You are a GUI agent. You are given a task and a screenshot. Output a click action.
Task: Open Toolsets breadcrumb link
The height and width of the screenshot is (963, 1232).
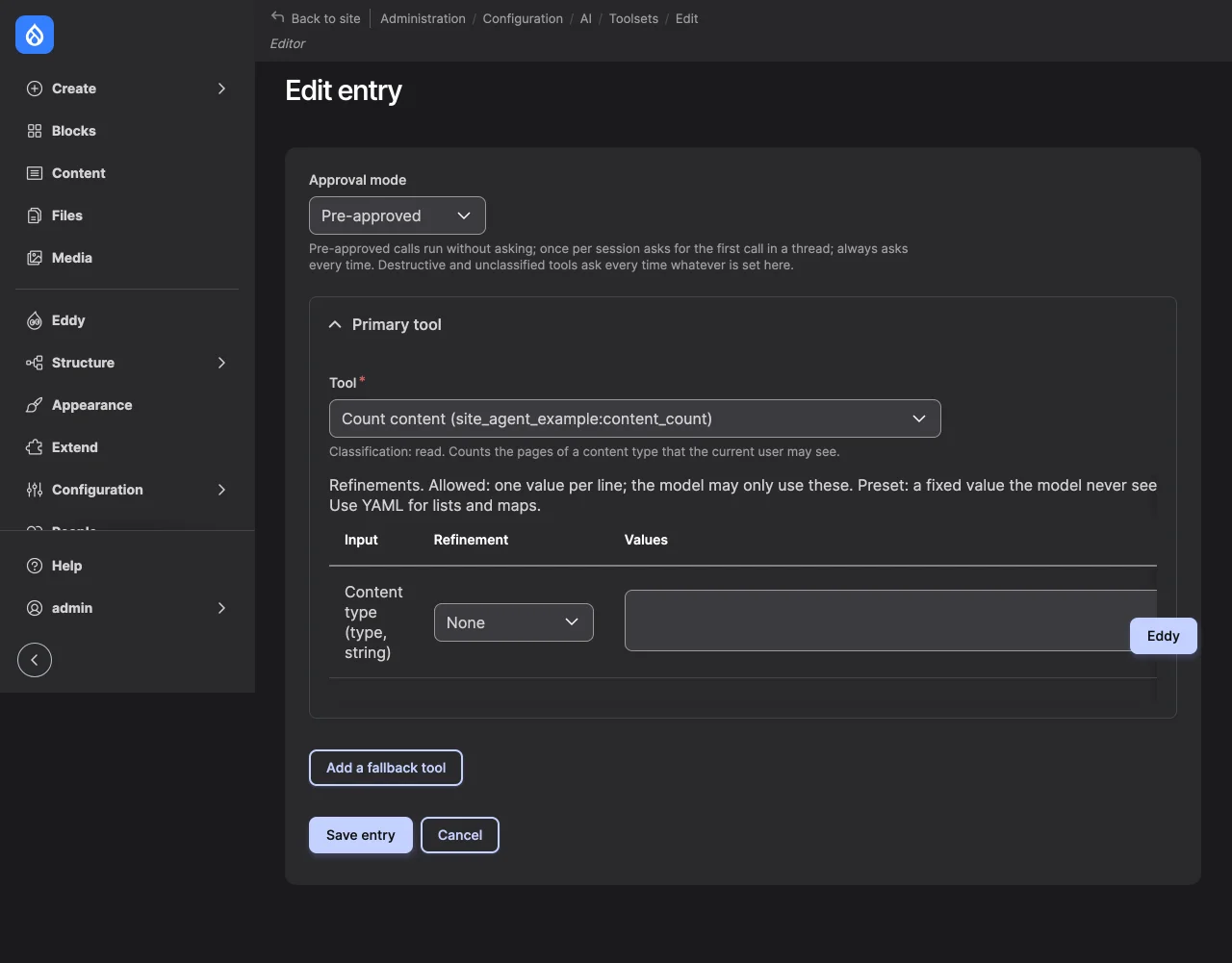tap(633, 18)
